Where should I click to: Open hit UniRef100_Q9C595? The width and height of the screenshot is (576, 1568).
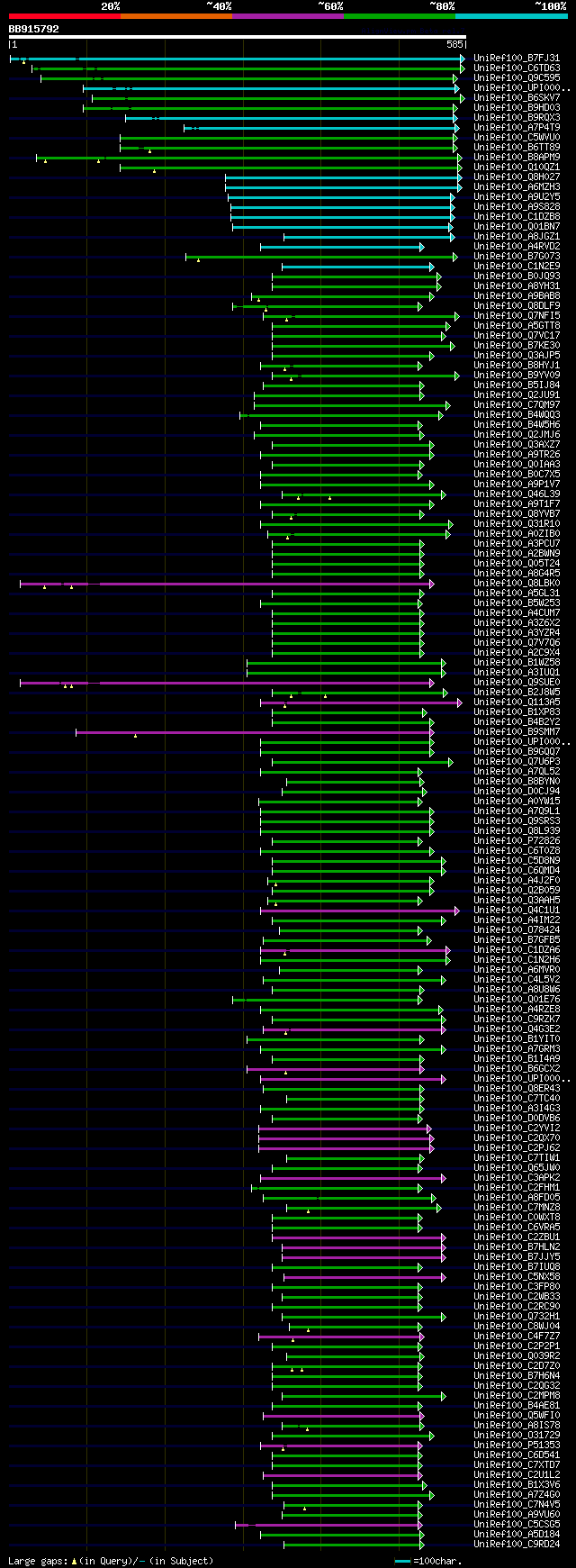(517, 78)
